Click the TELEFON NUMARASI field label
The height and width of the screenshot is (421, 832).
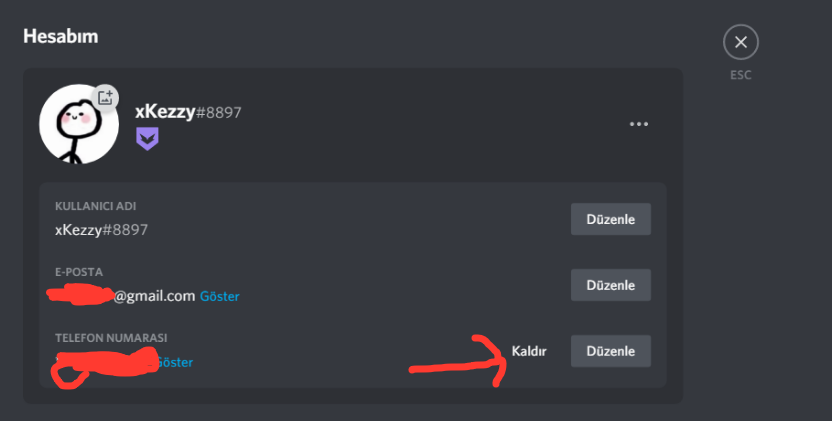(111, 338)
